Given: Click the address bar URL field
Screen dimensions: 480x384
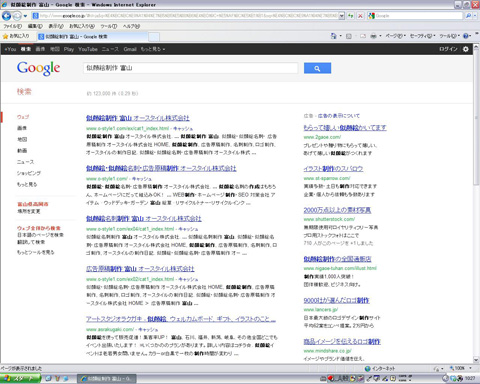Looking at the screenshot, I should tap(188, 16).
